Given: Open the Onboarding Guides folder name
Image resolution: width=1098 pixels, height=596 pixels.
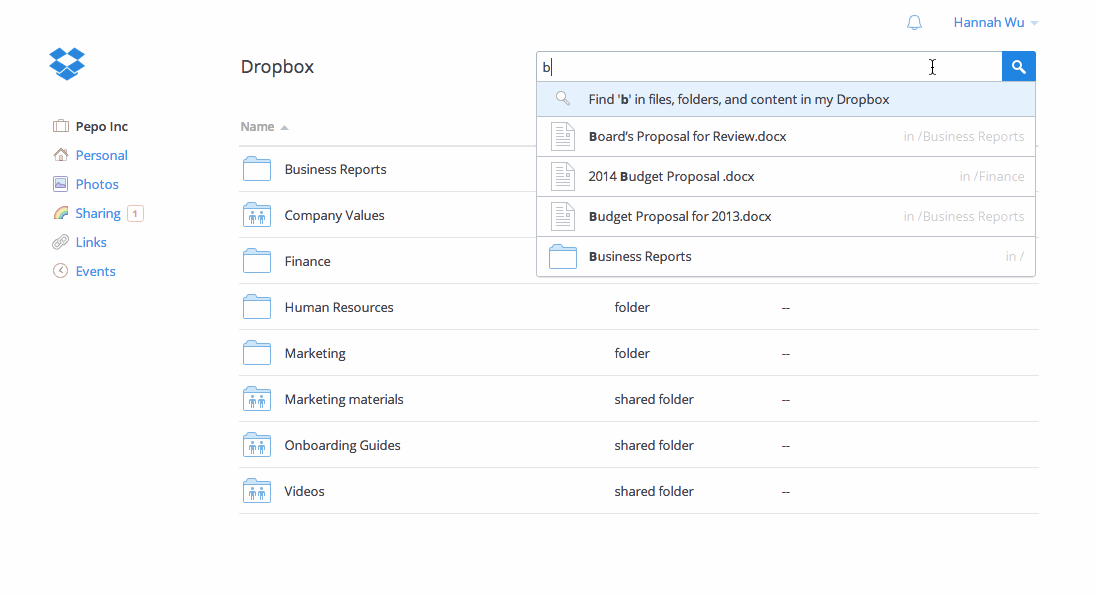Looking at the screenshot, I should pos(342,445).
